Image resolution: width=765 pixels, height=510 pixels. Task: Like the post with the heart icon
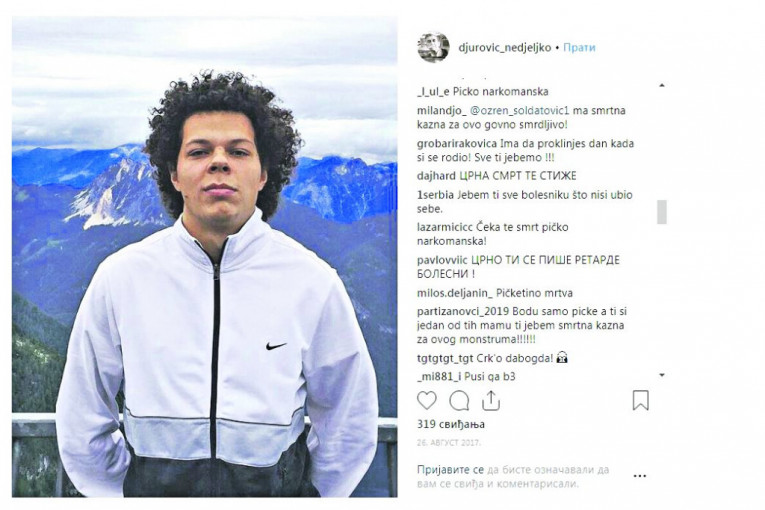[426, 400]
